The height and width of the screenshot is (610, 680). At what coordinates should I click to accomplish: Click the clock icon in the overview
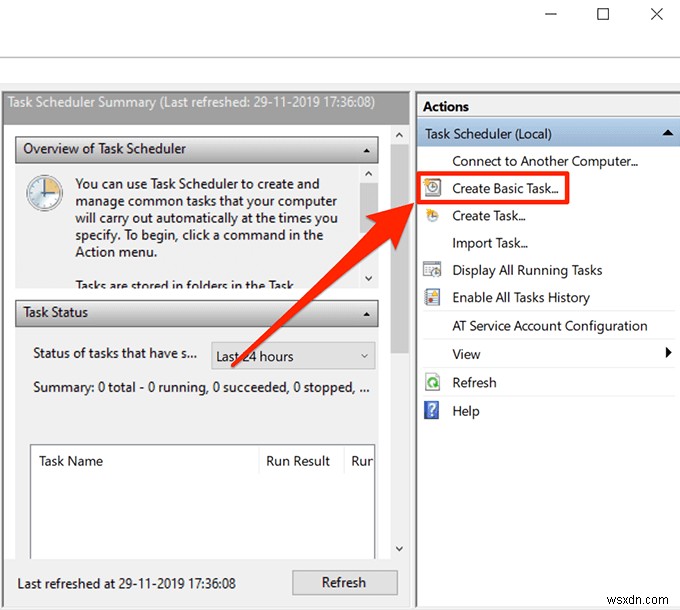click(x=44, y=193)
